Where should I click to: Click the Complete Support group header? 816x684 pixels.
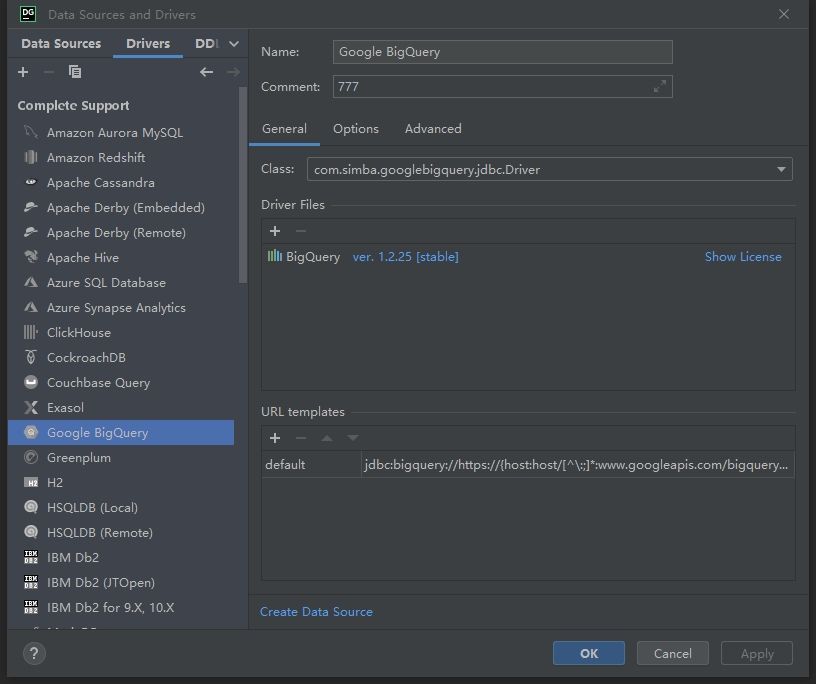tap(73, 106)
